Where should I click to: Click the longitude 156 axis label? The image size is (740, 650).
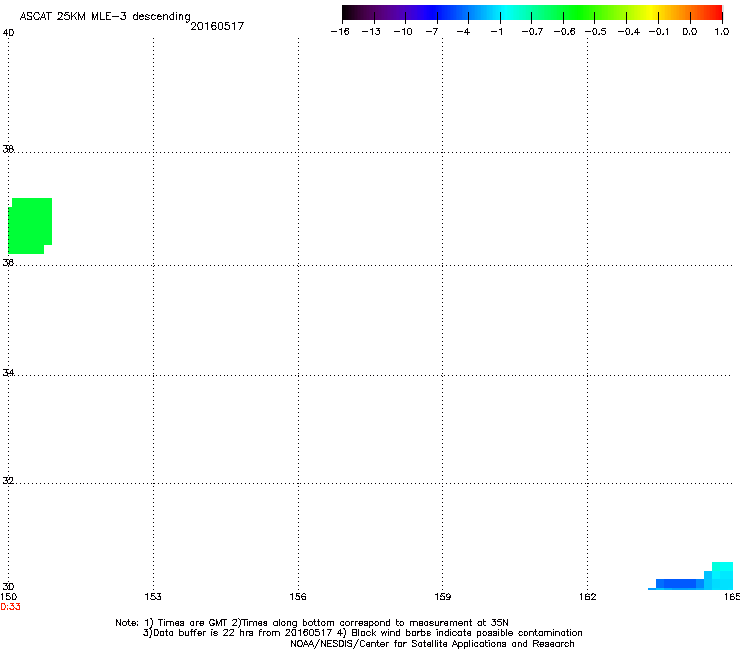[298, 597]
